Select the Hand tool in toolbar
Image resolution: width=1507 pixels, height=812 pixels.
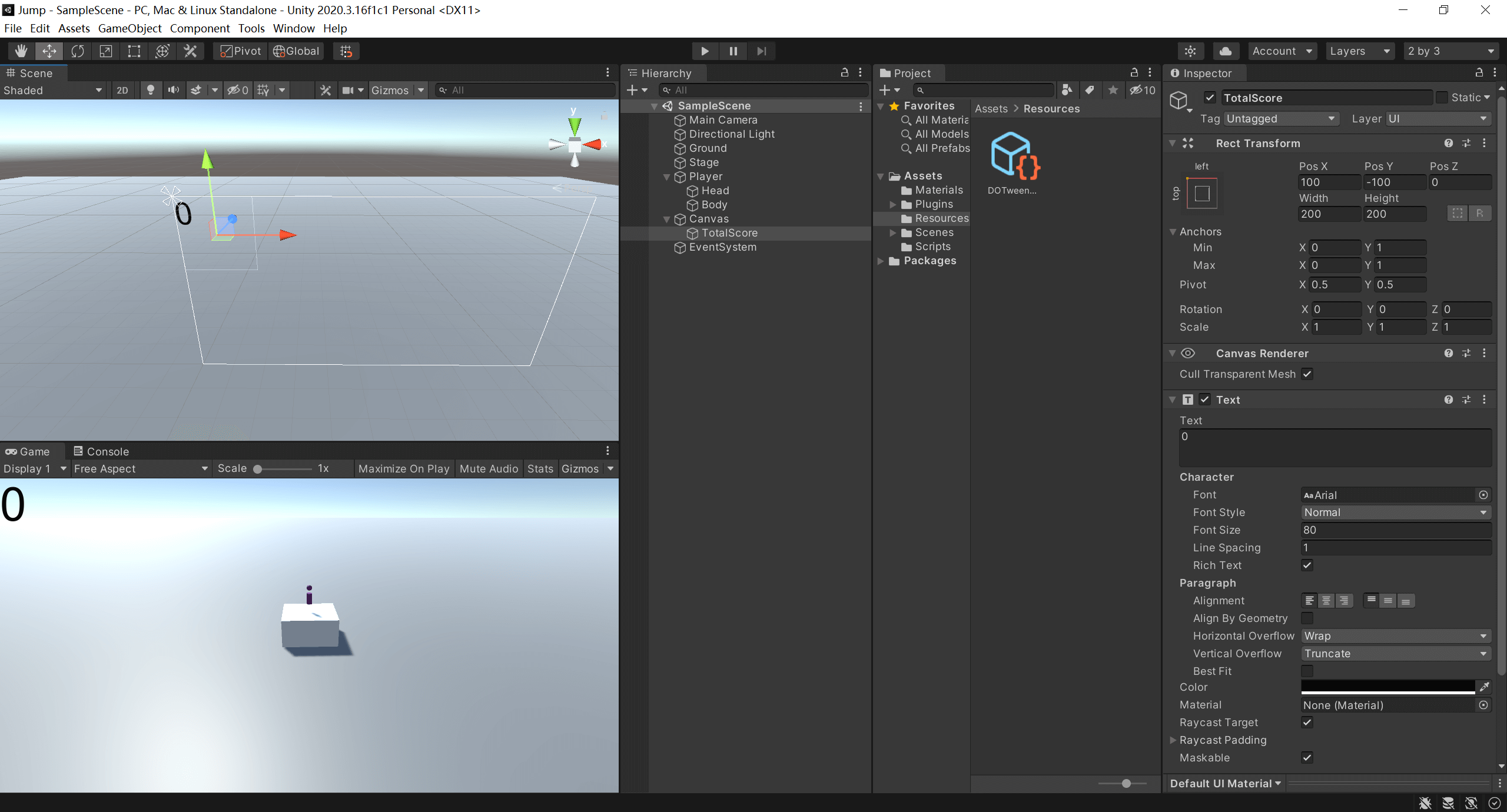point(21,51)
